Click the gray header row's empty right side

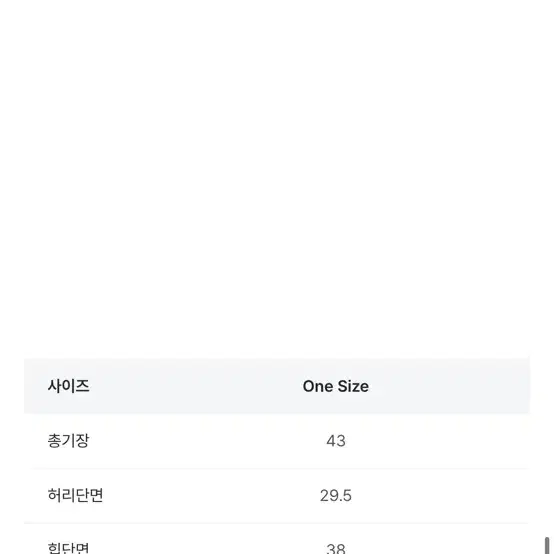(x=449, y=386)
